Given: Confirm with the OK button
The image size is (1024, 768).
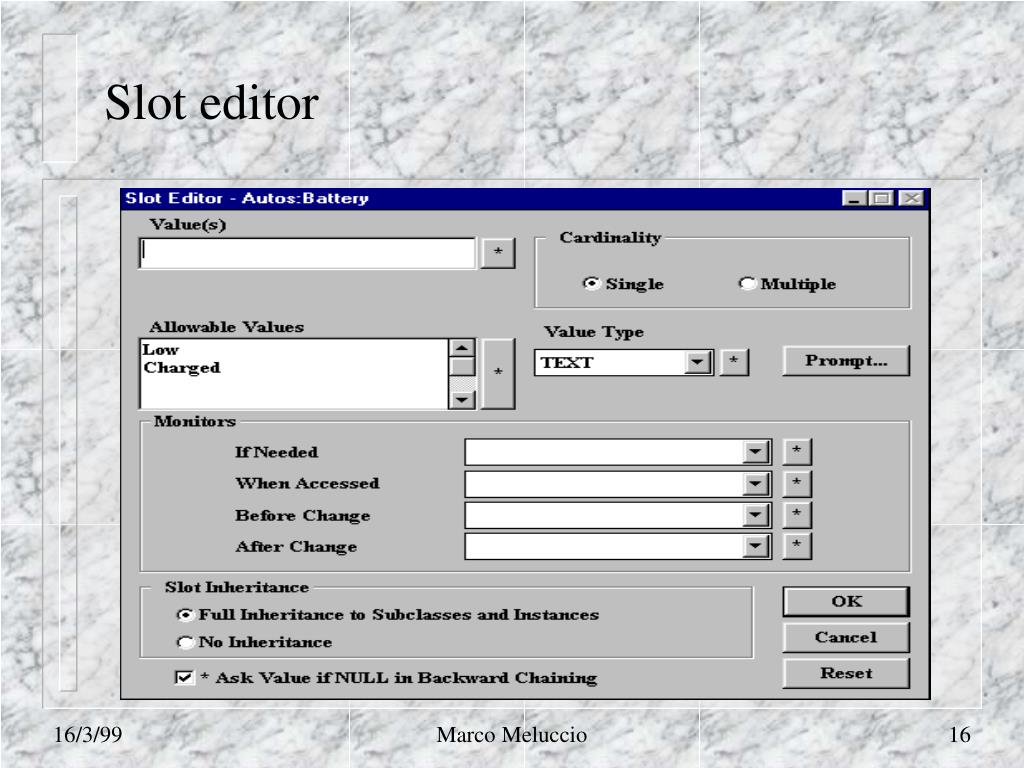Looking at the screenshot, I should tap(846, 601).
